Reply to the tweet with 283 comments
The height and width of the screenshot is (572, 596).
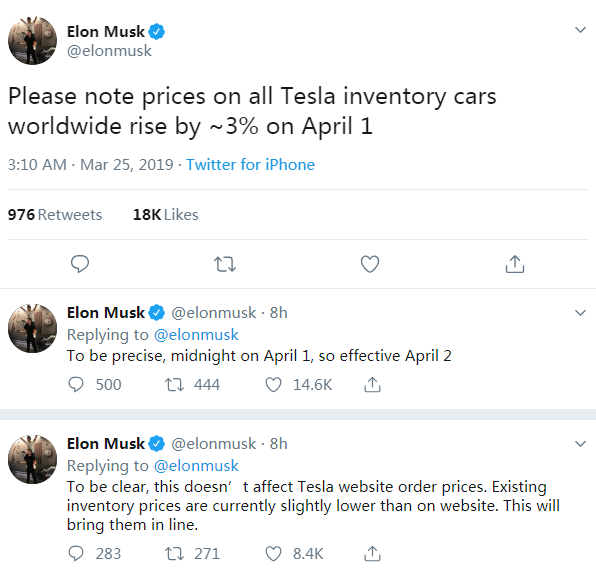pos(76,554)
